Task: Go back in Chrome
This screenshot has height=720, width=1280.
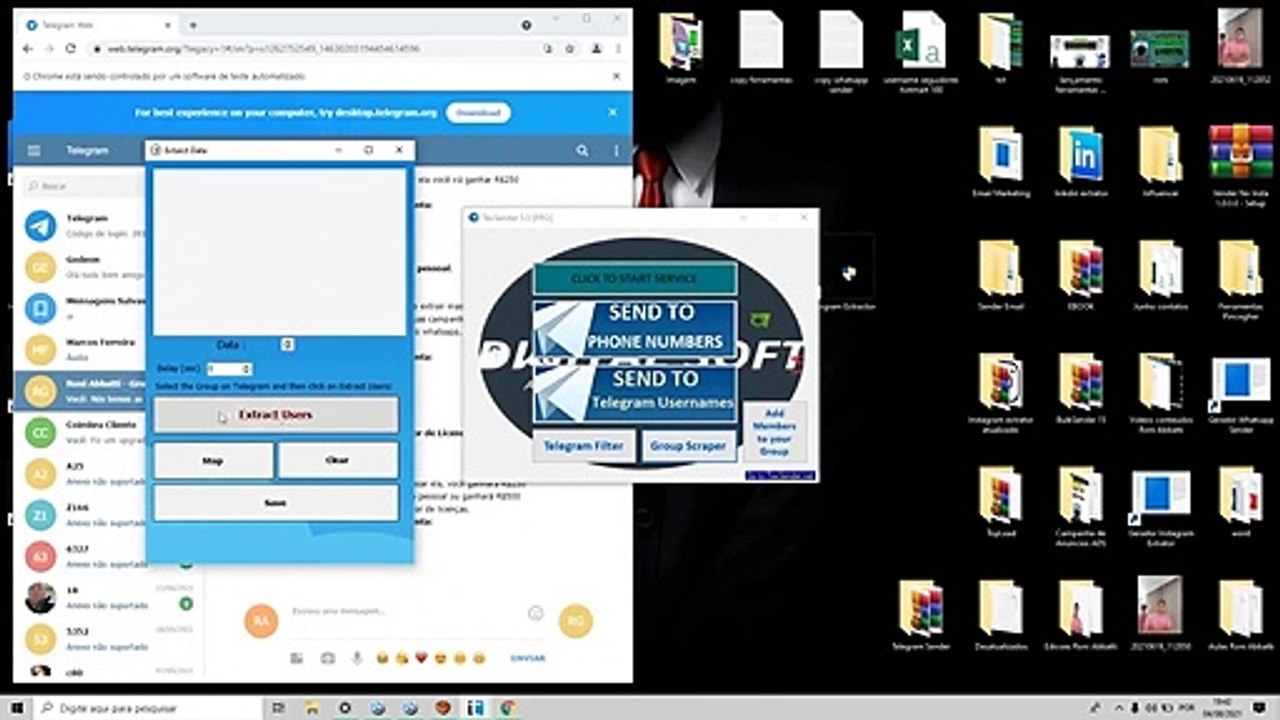Action: (28, 48)
